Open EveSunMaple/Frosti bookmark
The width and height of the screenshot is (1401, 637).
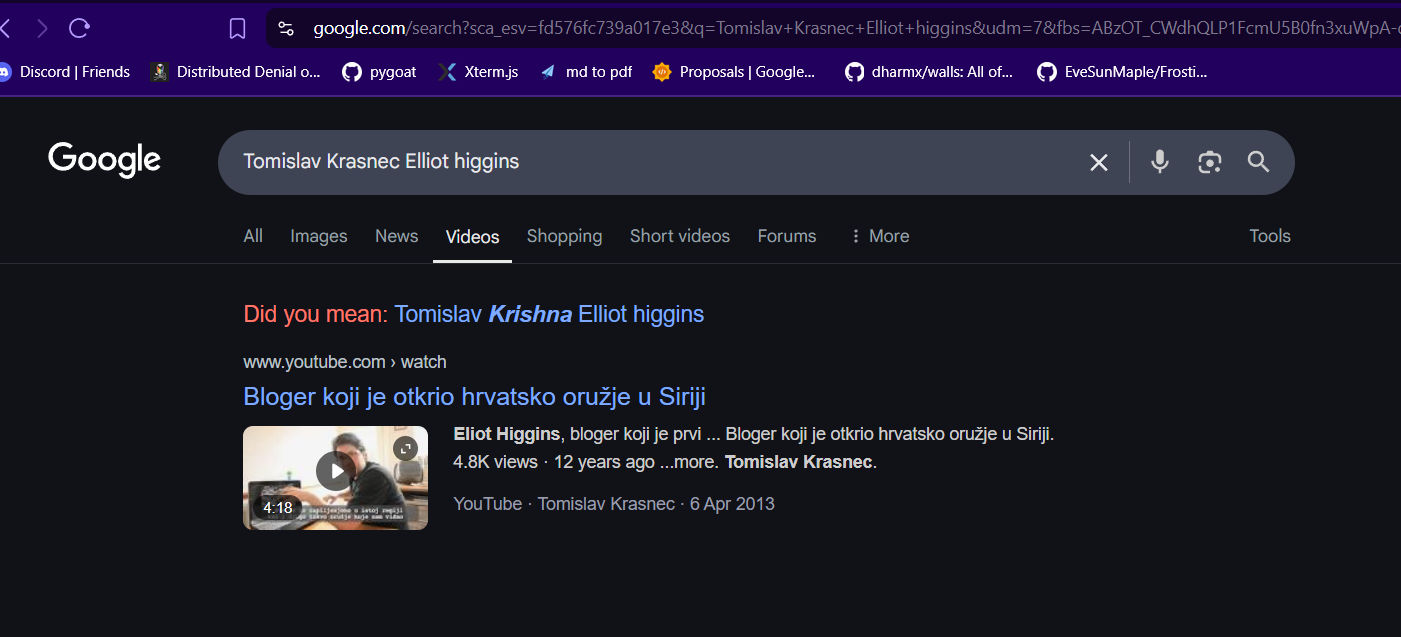(1122, 72)
